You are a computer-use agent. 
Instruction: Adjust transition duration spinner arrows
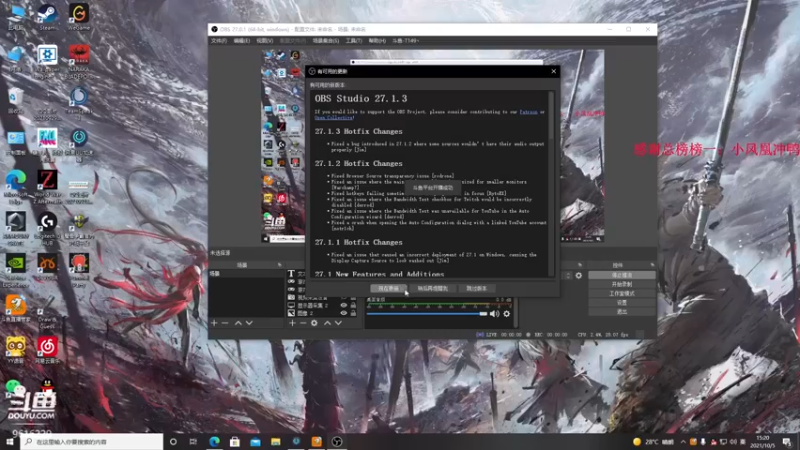(x=568, y=276)
